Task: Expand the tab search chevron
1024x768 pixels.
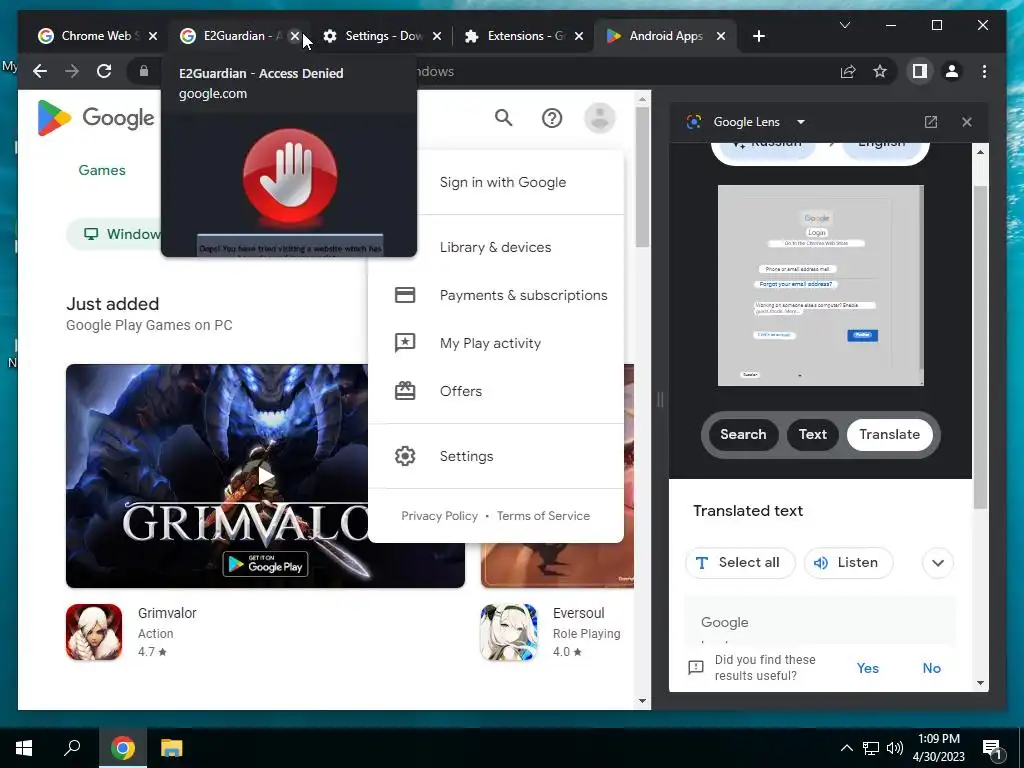Action: (844, 25)
